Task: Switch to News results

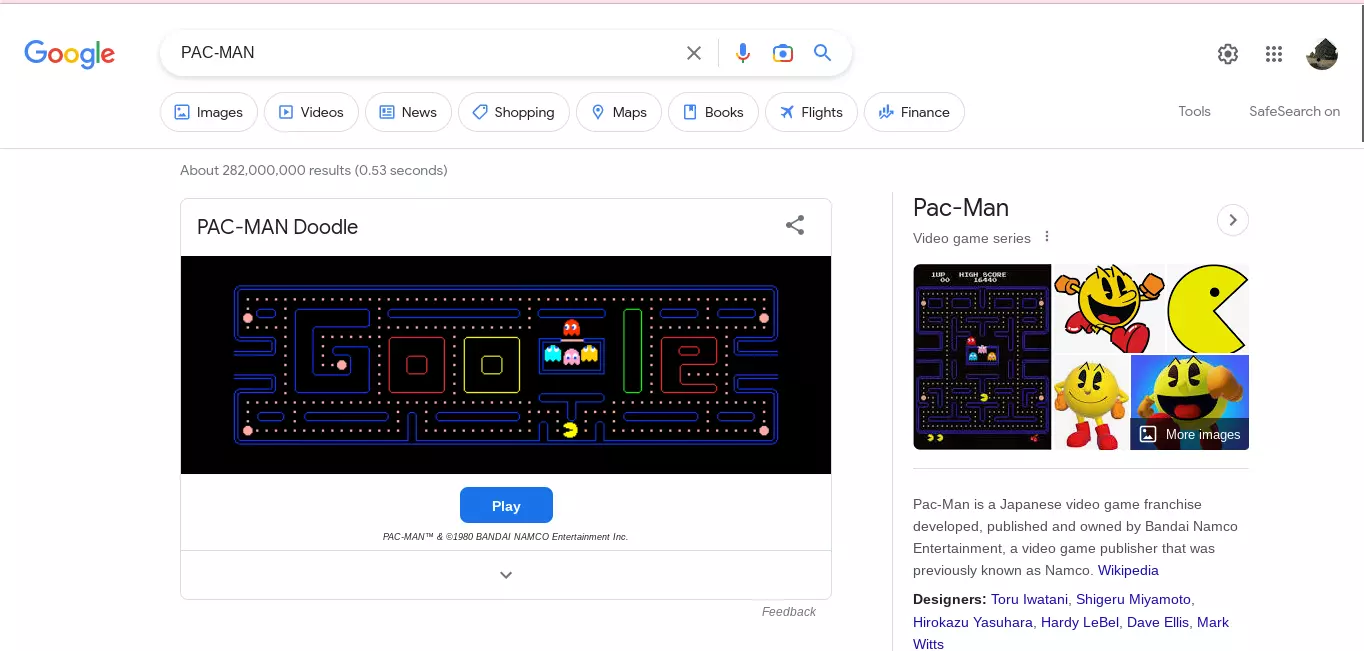Action: point(408,112)
